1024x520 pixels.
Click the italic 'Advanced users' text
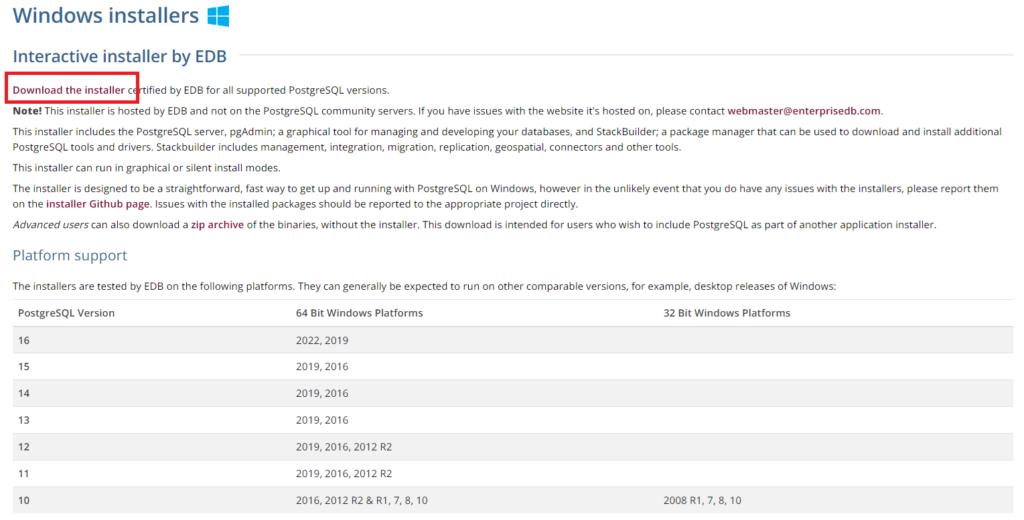point(50,225)
